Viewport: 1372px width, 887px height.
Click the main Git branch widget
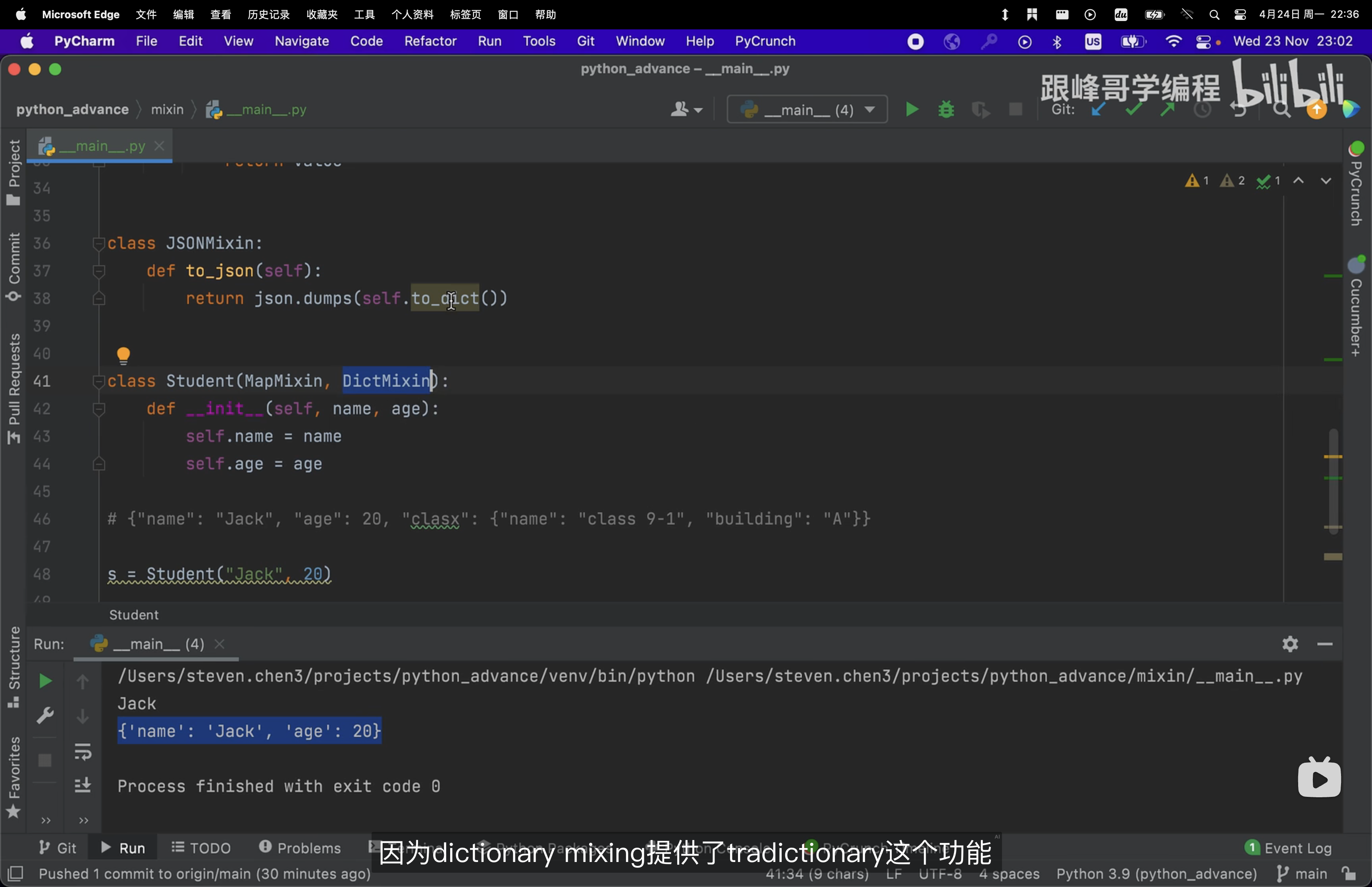[x=1302, y=874]
